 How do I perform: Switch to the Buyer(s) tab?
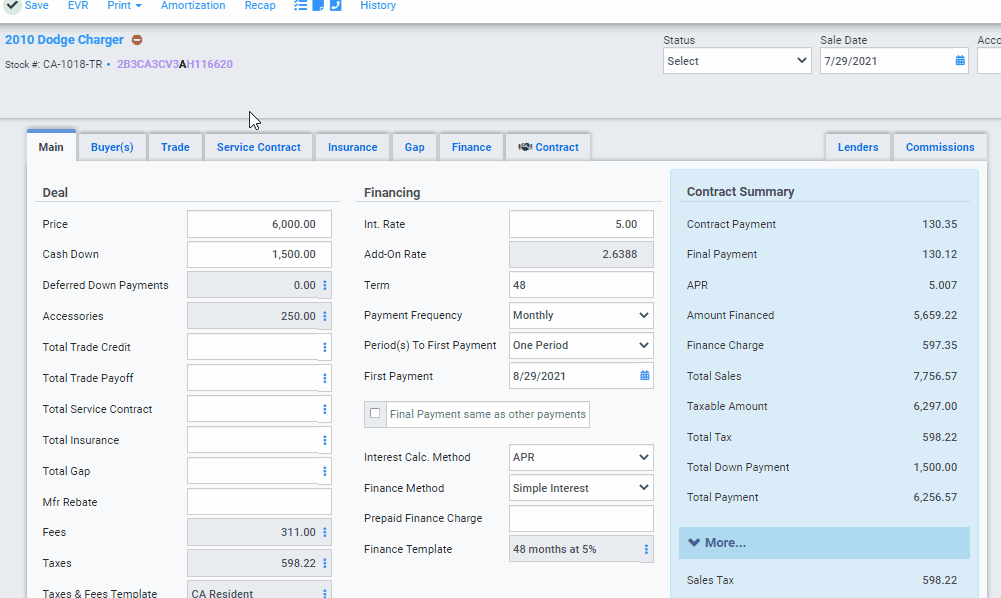pyautogui.click(x=112, y=147)
